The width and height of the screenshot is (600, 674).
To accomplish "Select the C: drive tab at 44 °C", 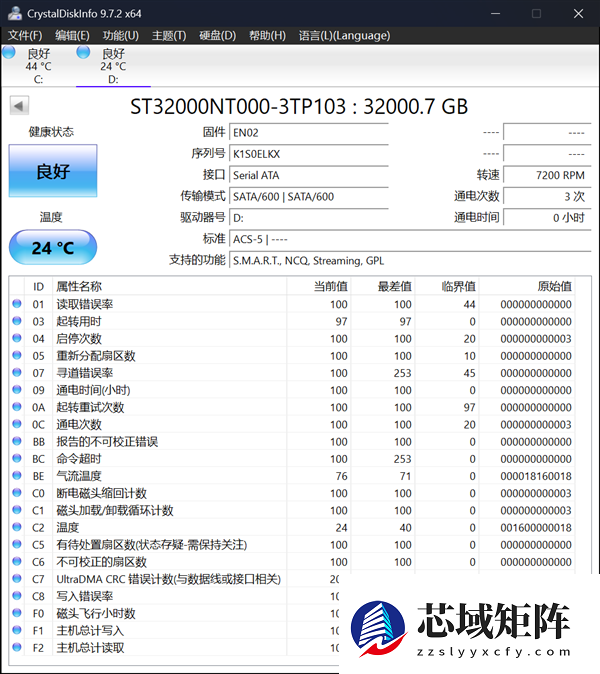I will tap(38, 66).
